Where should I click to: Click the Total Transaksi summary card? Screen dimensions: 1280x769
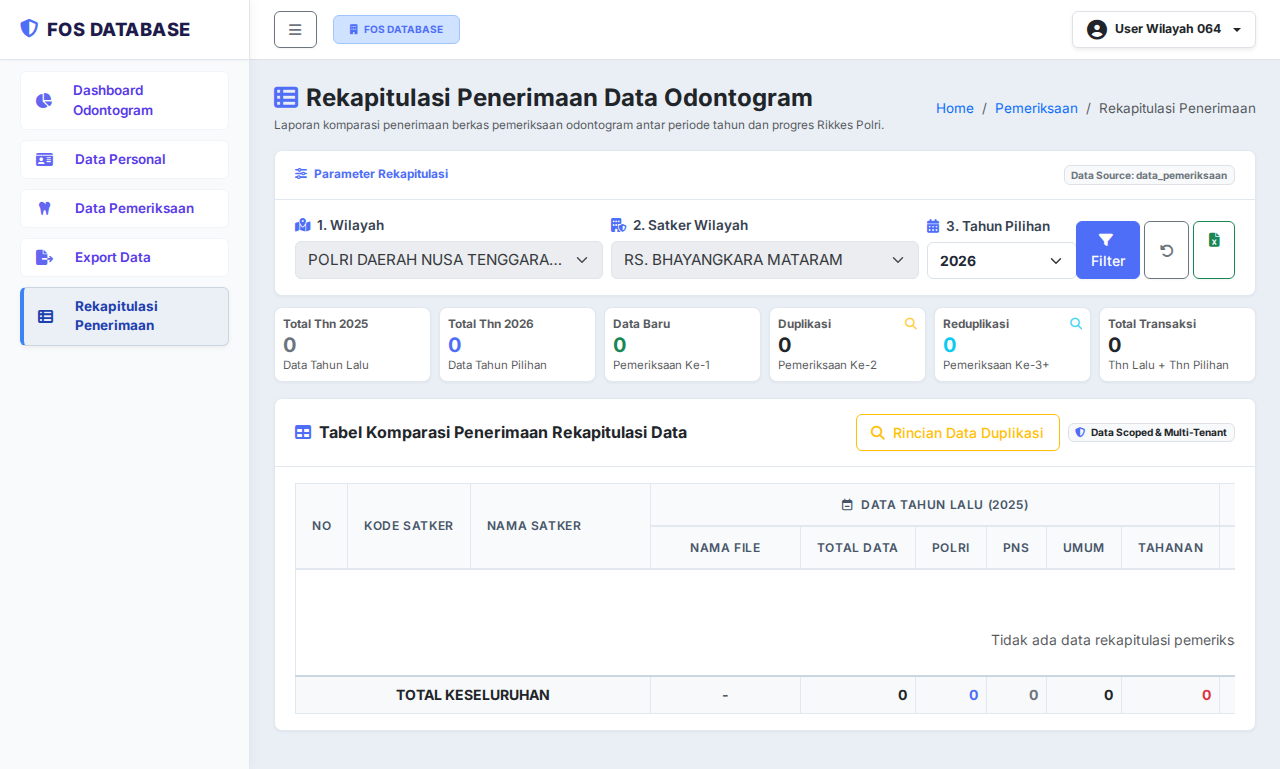1177,344
